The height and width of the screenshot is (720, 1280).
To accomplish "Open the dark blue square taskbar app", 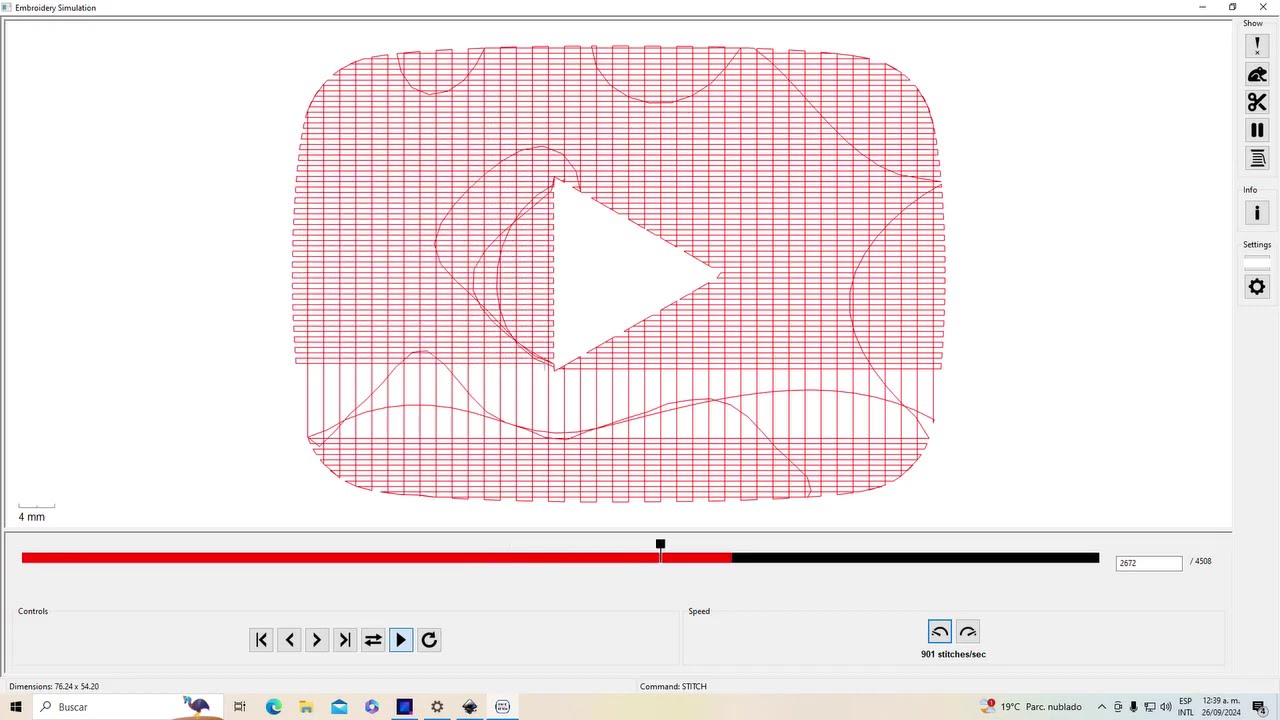I will (x=404, y=707).
